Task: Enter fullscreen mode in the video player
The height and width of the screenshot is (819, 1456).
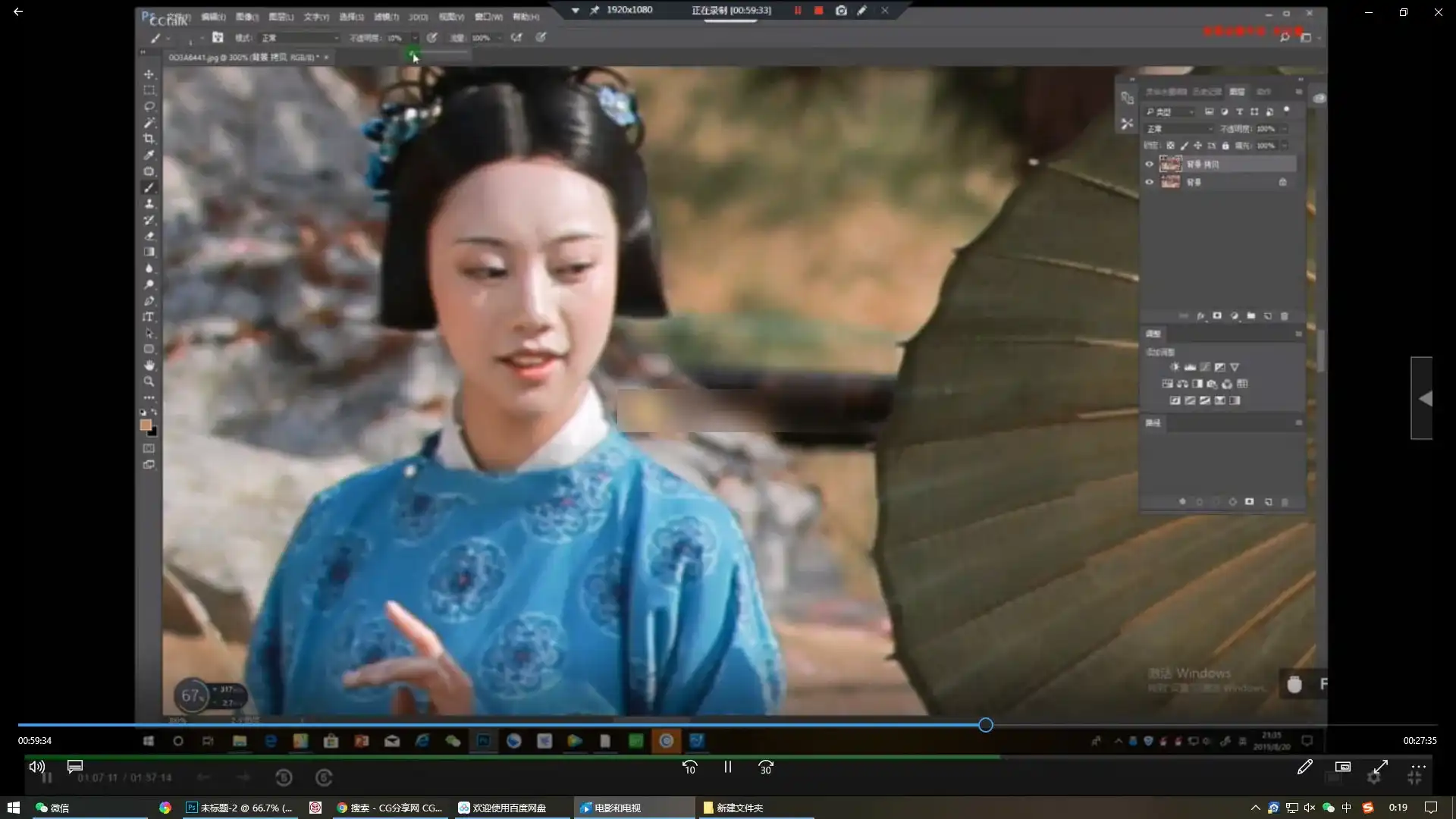Action: tap(1380, 767)
